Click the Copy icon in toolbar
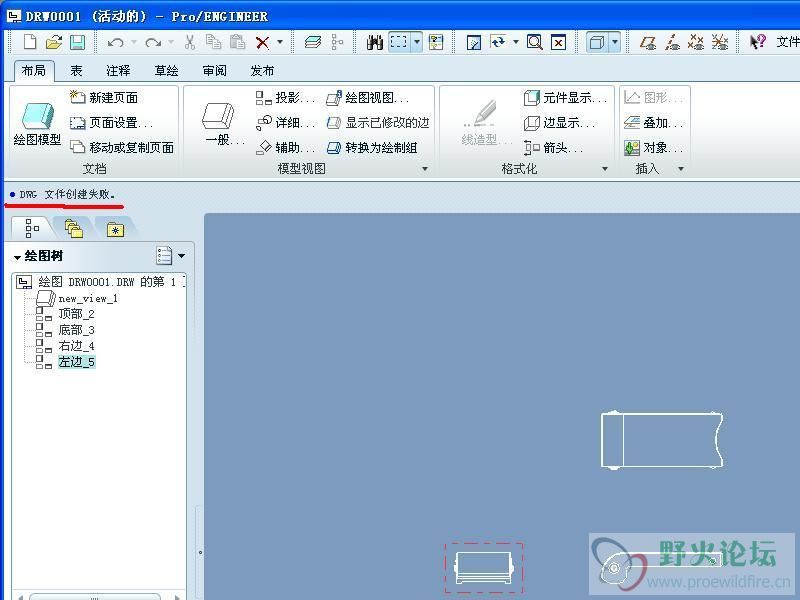800x600 pixels. [x=213, y=42]
